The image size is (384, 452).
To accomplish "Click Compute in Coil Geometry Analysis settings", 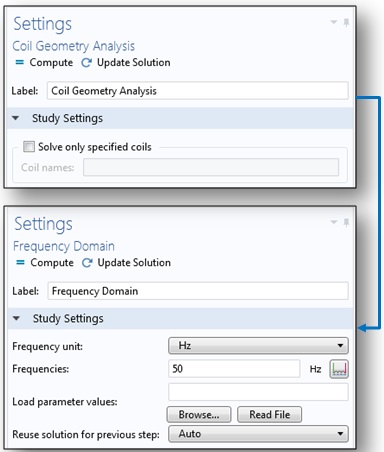I will click(x=44, y=62).
